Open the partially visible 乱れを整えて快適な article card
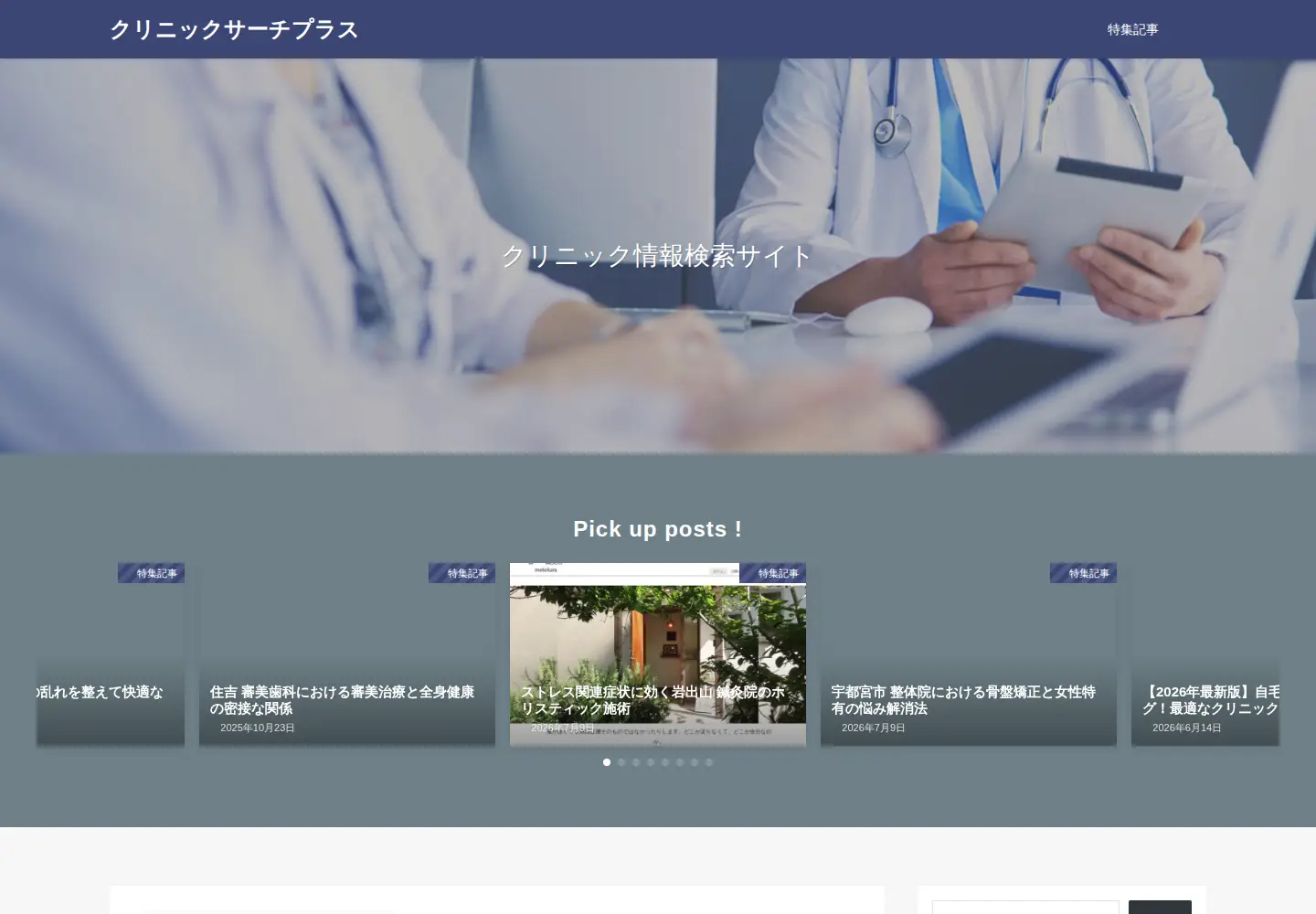 tap(111, 654)
